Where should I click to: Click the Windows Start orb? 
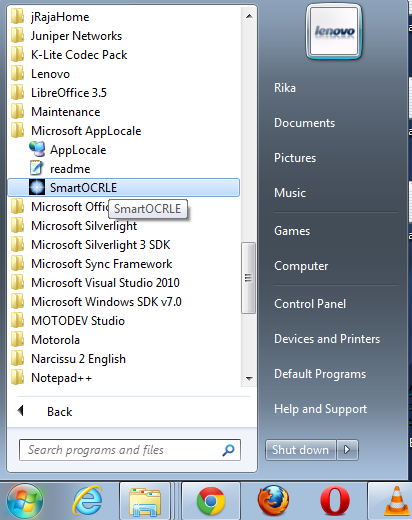[x=25, y=501]
